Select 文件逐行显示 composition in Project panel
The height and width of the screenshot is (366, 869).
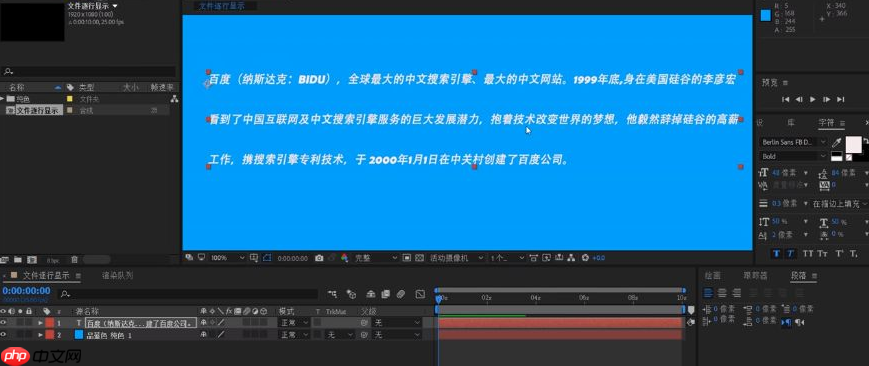pyautogui.click(x=37, y=110)
